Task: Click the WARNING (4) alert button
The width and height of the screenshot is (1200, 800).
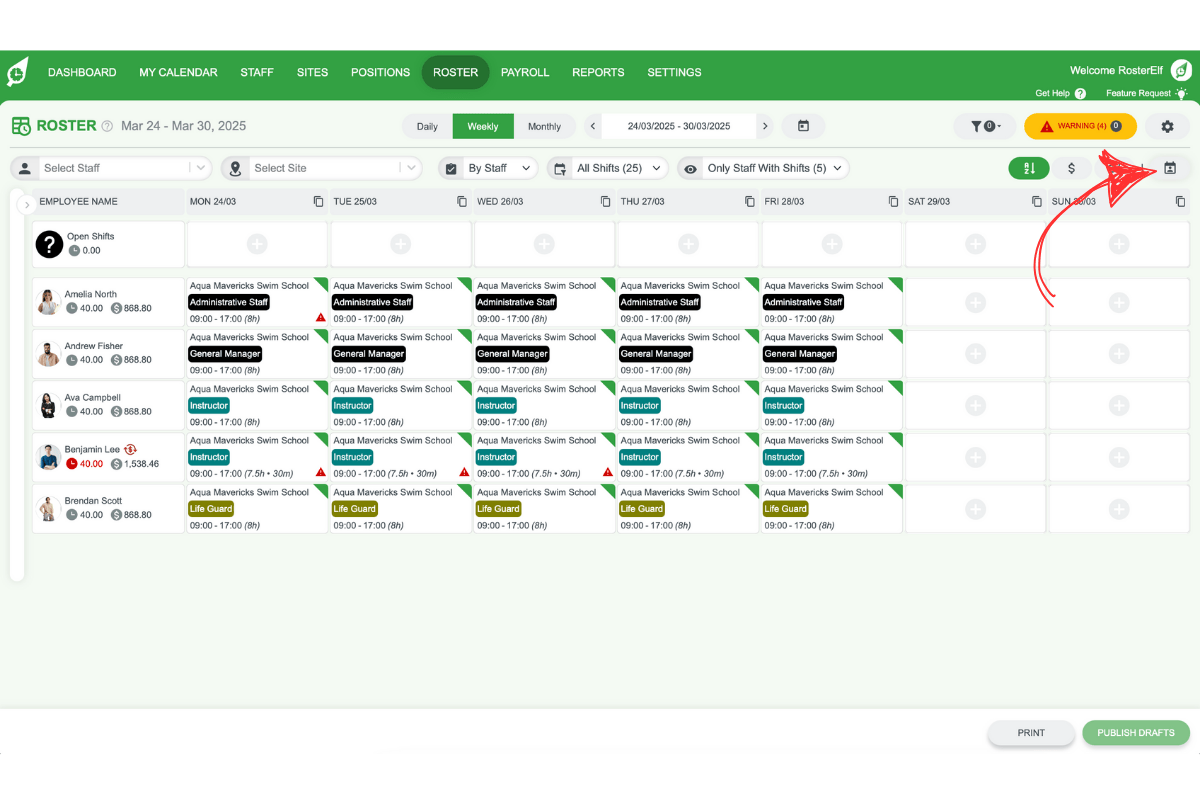Action: point(1080,126)
